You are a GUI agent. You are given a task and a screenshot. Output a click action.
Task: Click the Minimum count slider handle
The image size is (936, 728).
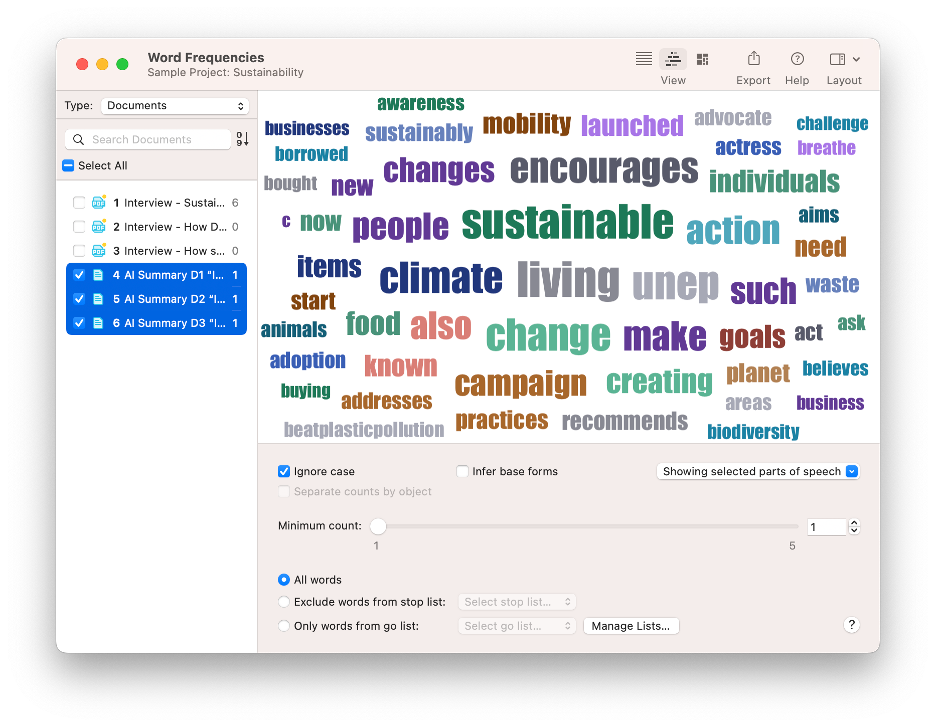pos(378,526)
